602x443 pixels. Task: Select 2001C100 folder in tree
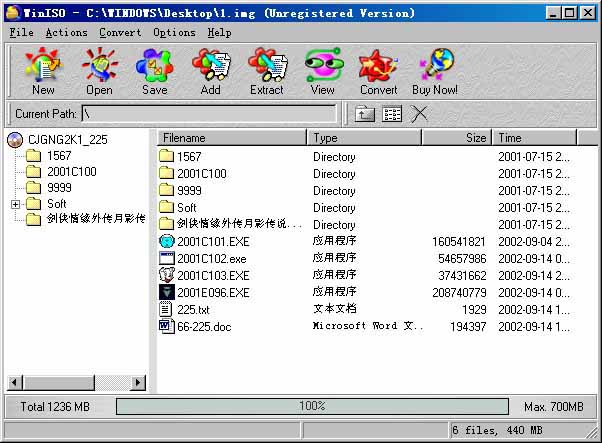click(x=72, y=172)
